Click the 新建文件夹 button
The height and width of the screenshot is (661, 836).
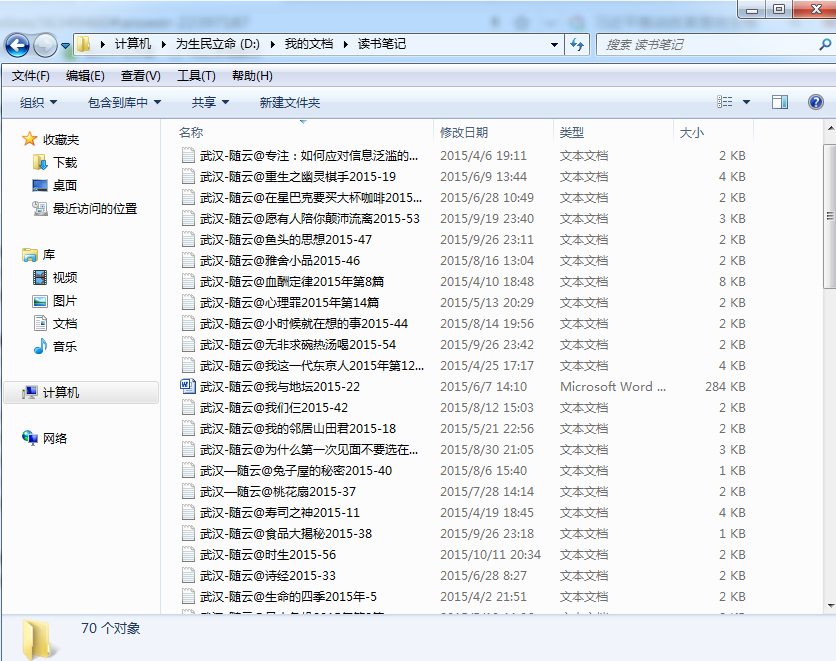coord(290,102)
